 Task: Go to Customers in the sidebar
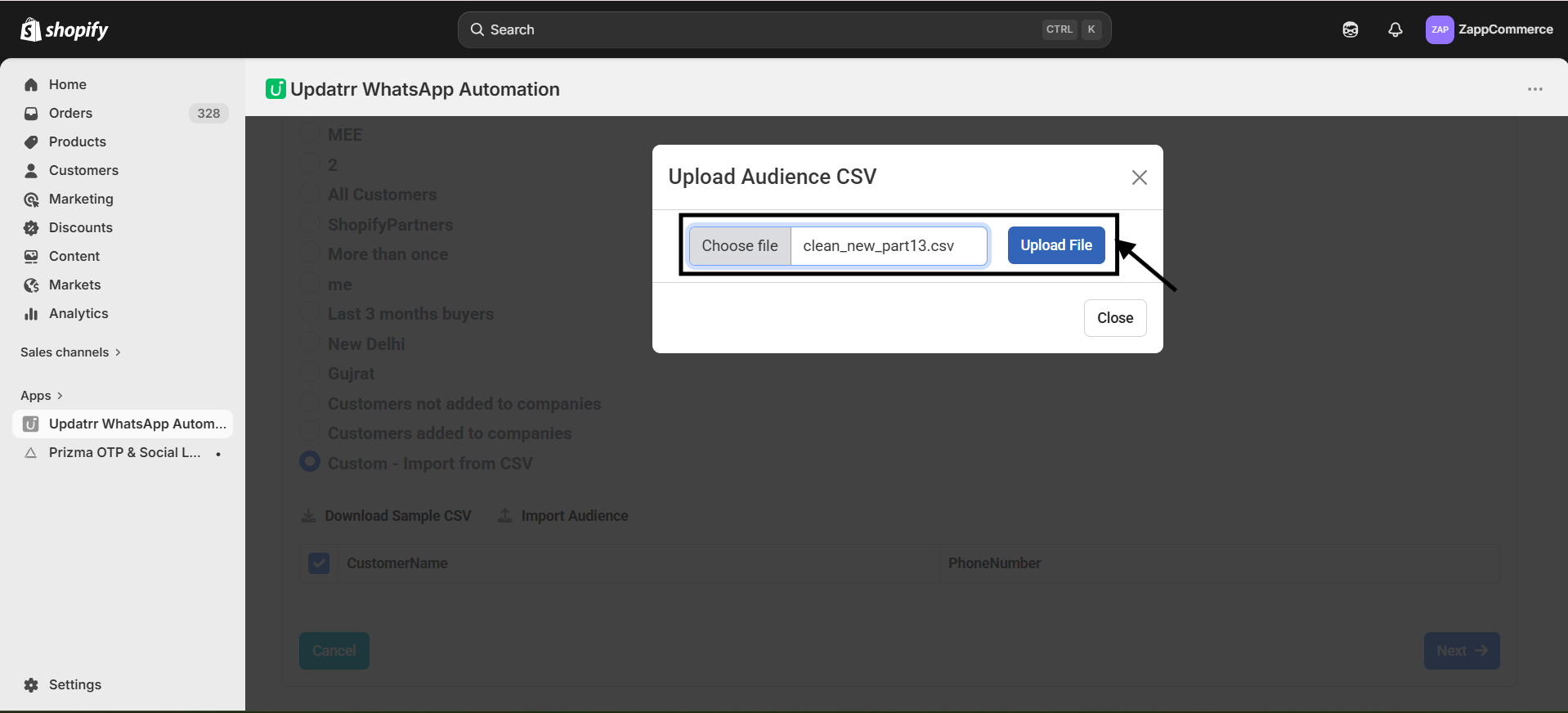(x=83, y=171)
